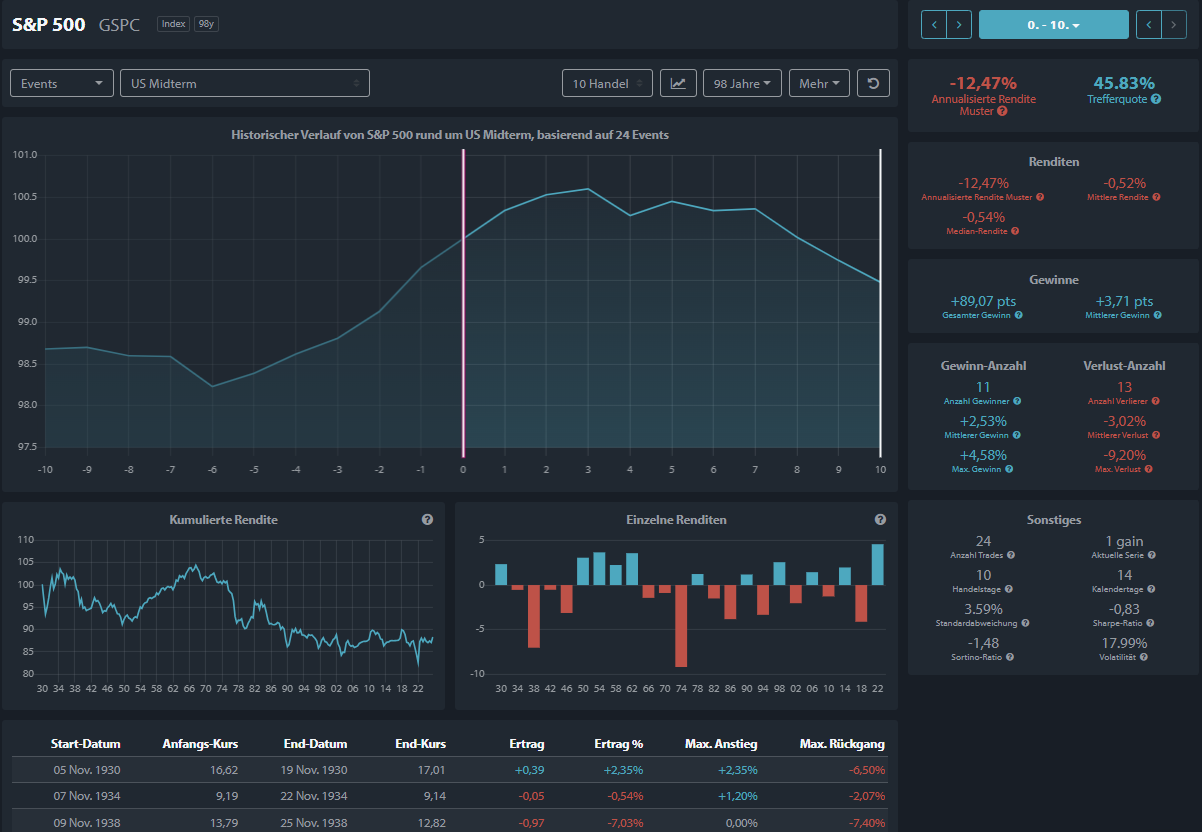Open help icon for Max. Gewinn
The image size is (1202, 832).
click(1011, 469)
